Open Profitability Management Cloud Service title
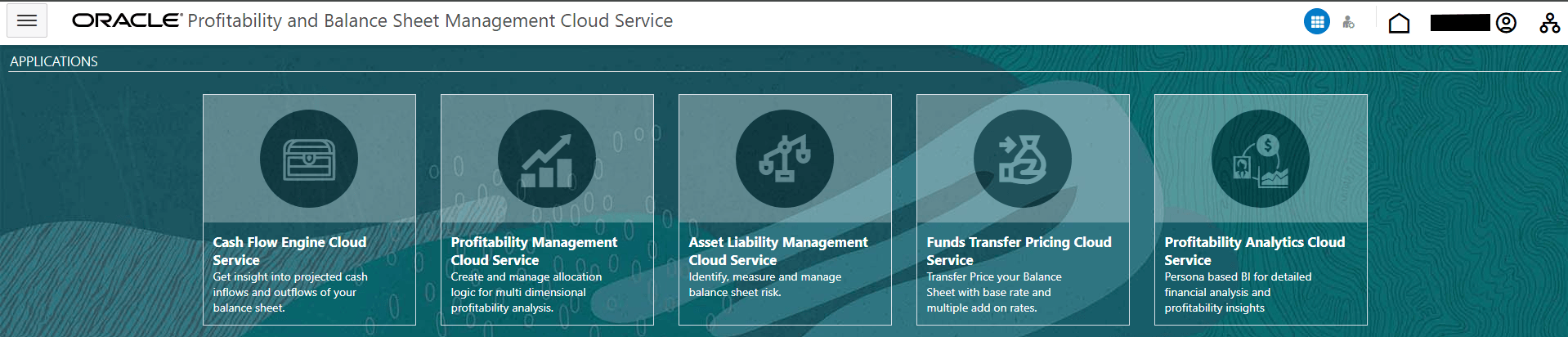Screen dimensions: 1568x337 click(x=534, y=251)
